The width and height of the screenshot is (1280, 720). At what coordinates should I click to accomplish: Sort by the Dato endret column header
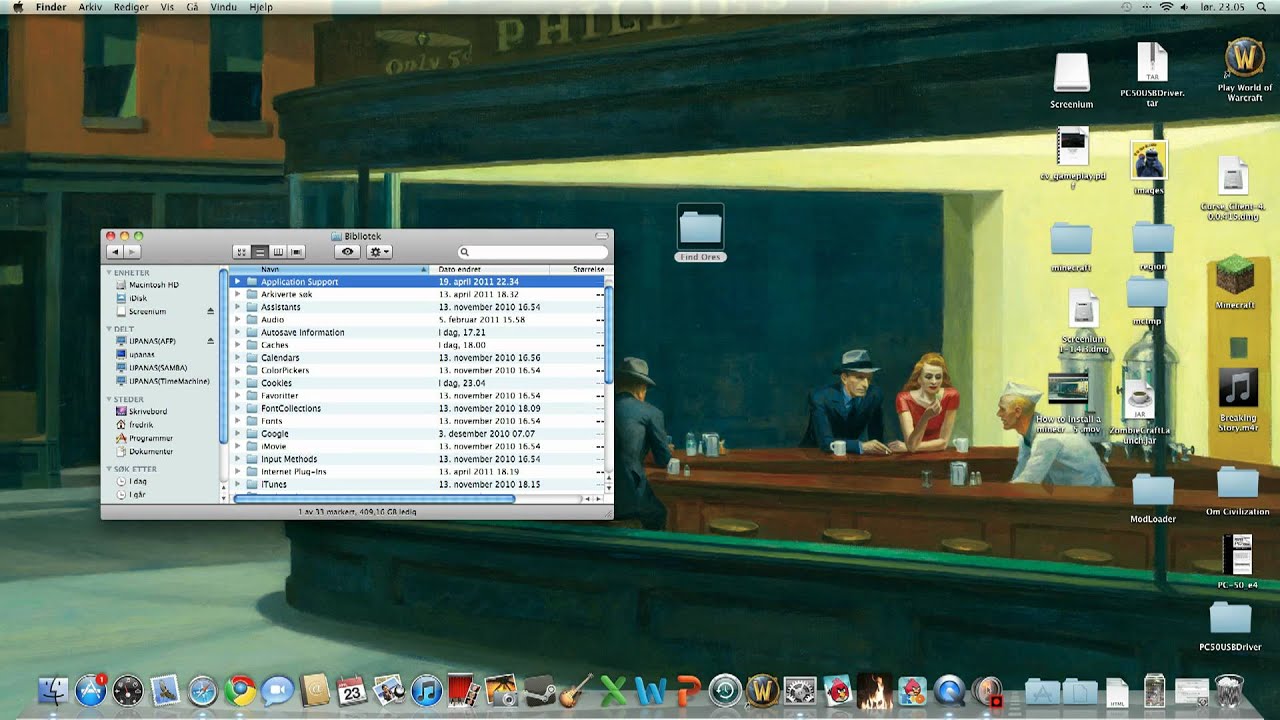point(490,269)
